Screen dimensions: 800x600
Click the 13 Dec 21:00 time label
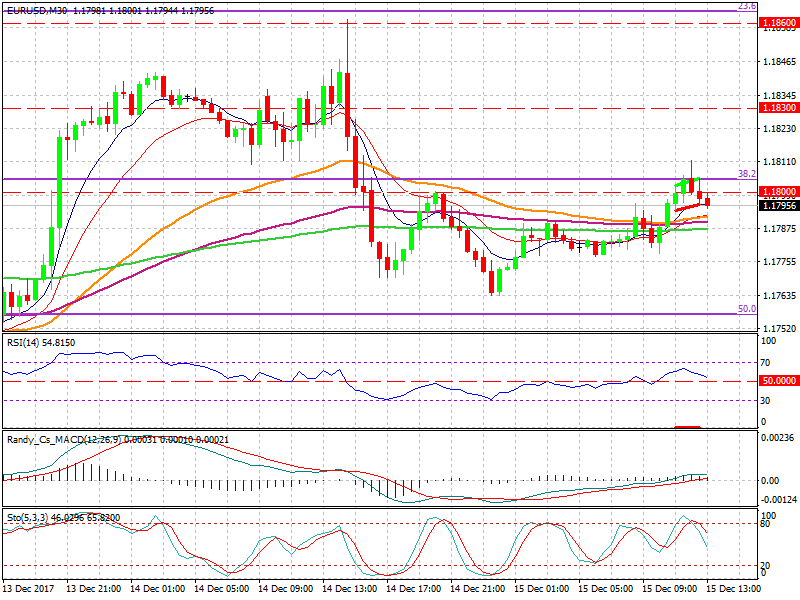point(94,588)
